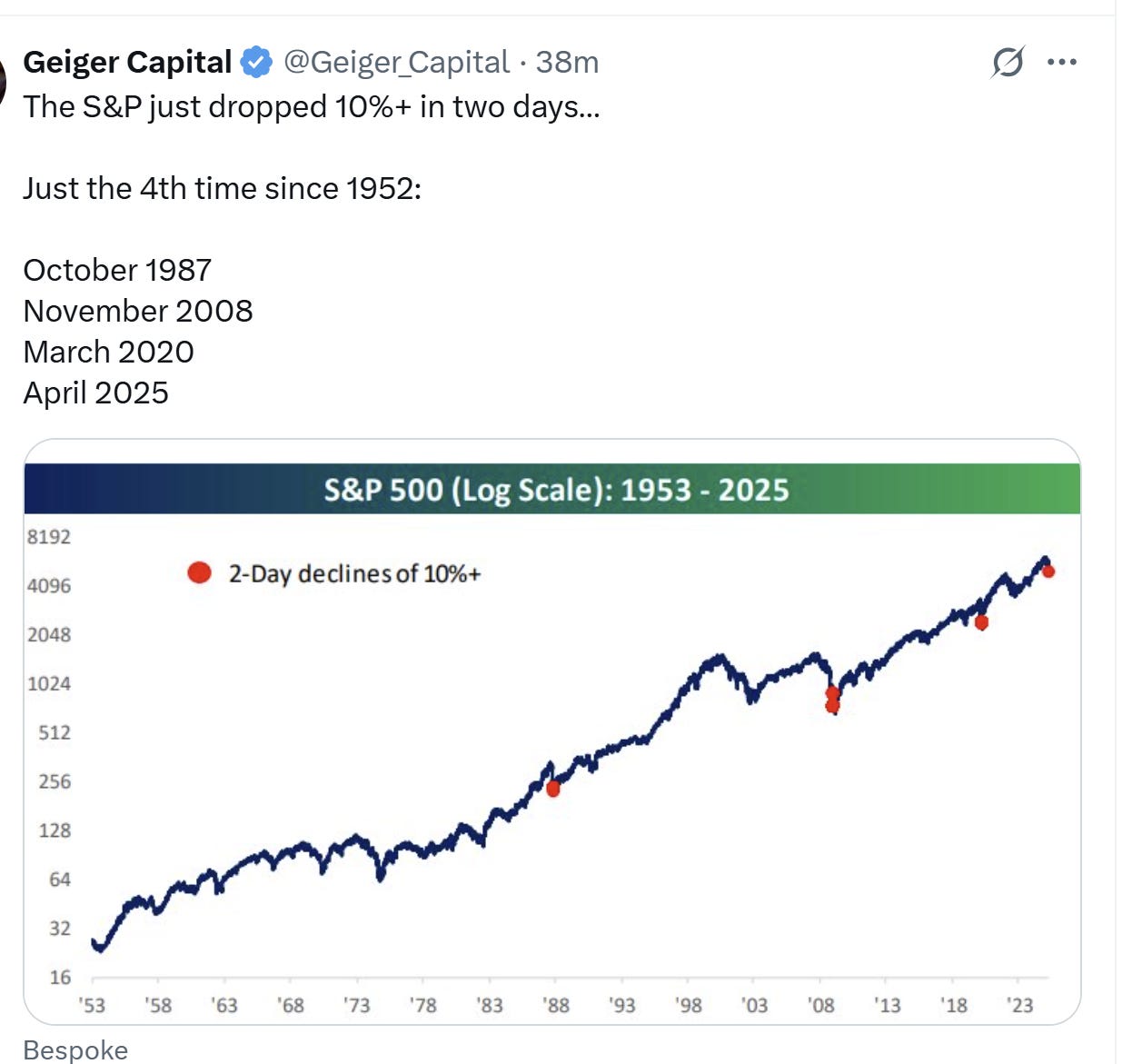Open the post options three-dot menu
Viewport: 1132px width, 1064px height.
pyautogui.click(x=1061, y=62)
